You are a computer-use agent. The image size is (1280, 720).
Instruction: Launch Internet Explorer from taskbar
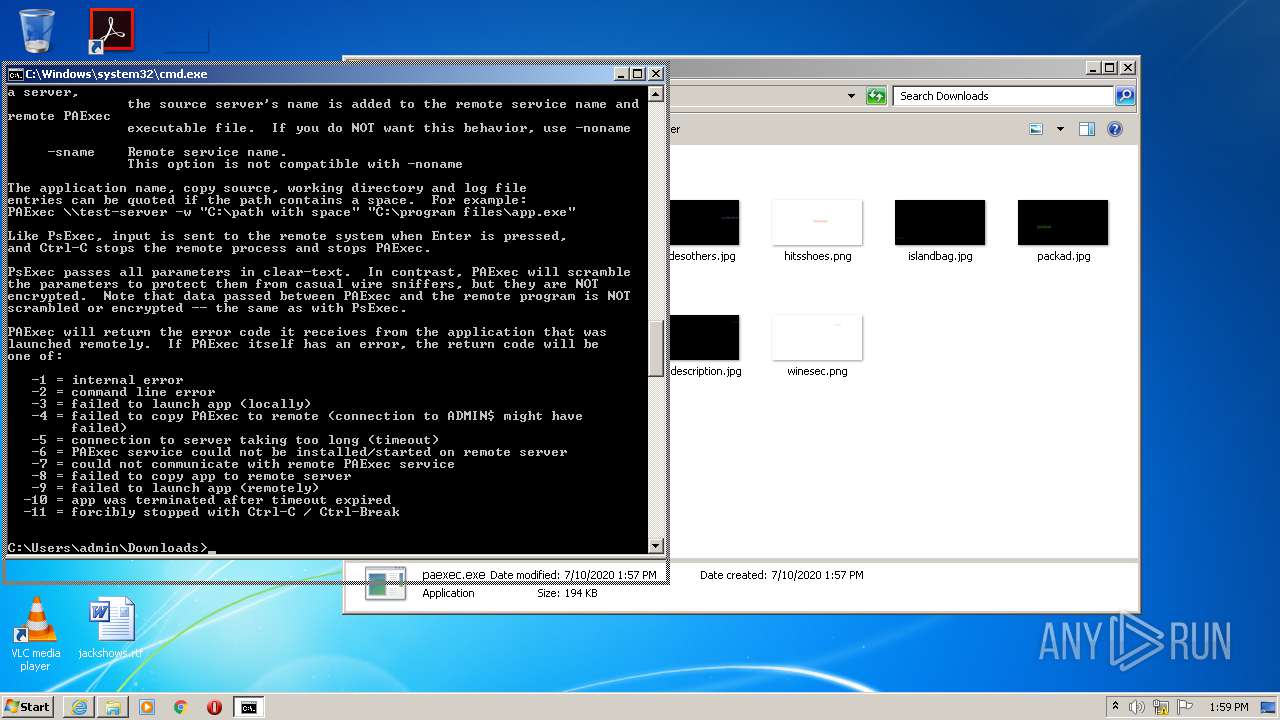pos(79,707)
